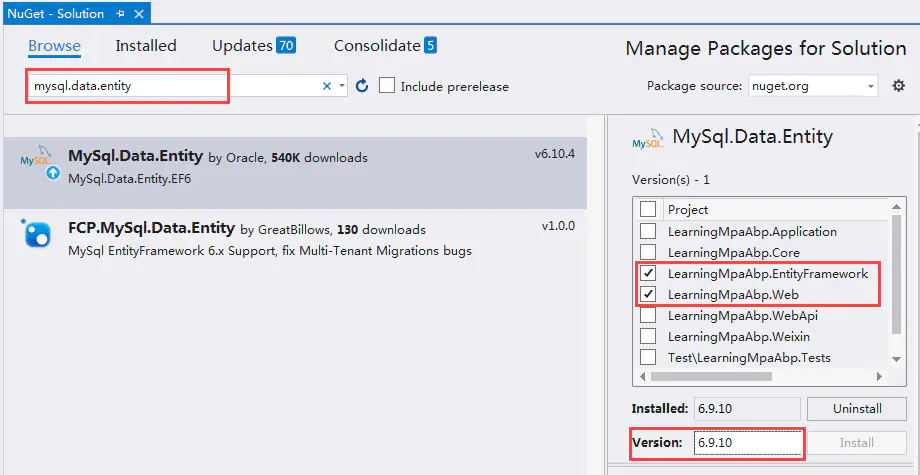This screenshot has height=475, width=920.
Task: Check LearningMpaAbp.Application project
Action: [x=648, y=231]
